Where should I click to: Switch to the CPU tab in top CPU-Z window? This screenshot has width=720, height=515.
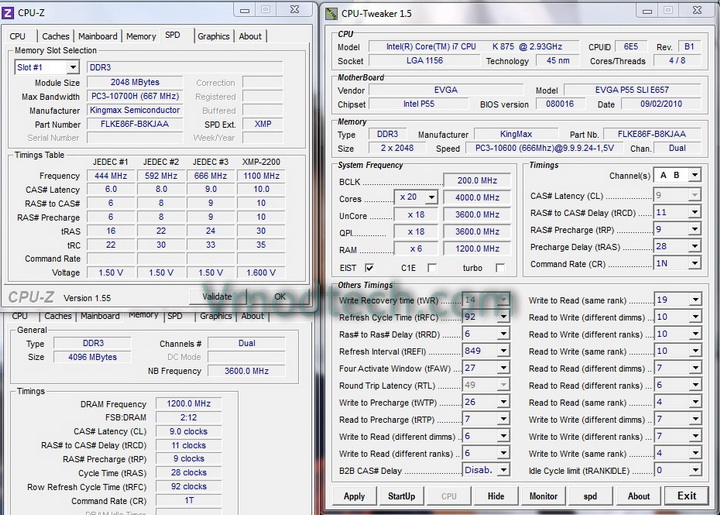17,36
